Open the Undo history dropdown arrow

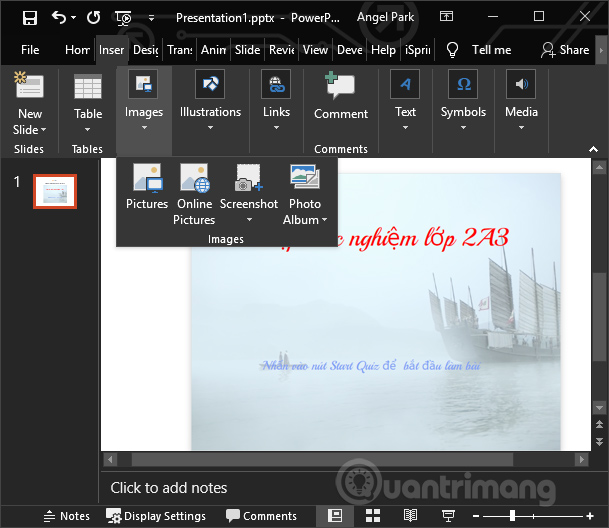click(73, 17)
